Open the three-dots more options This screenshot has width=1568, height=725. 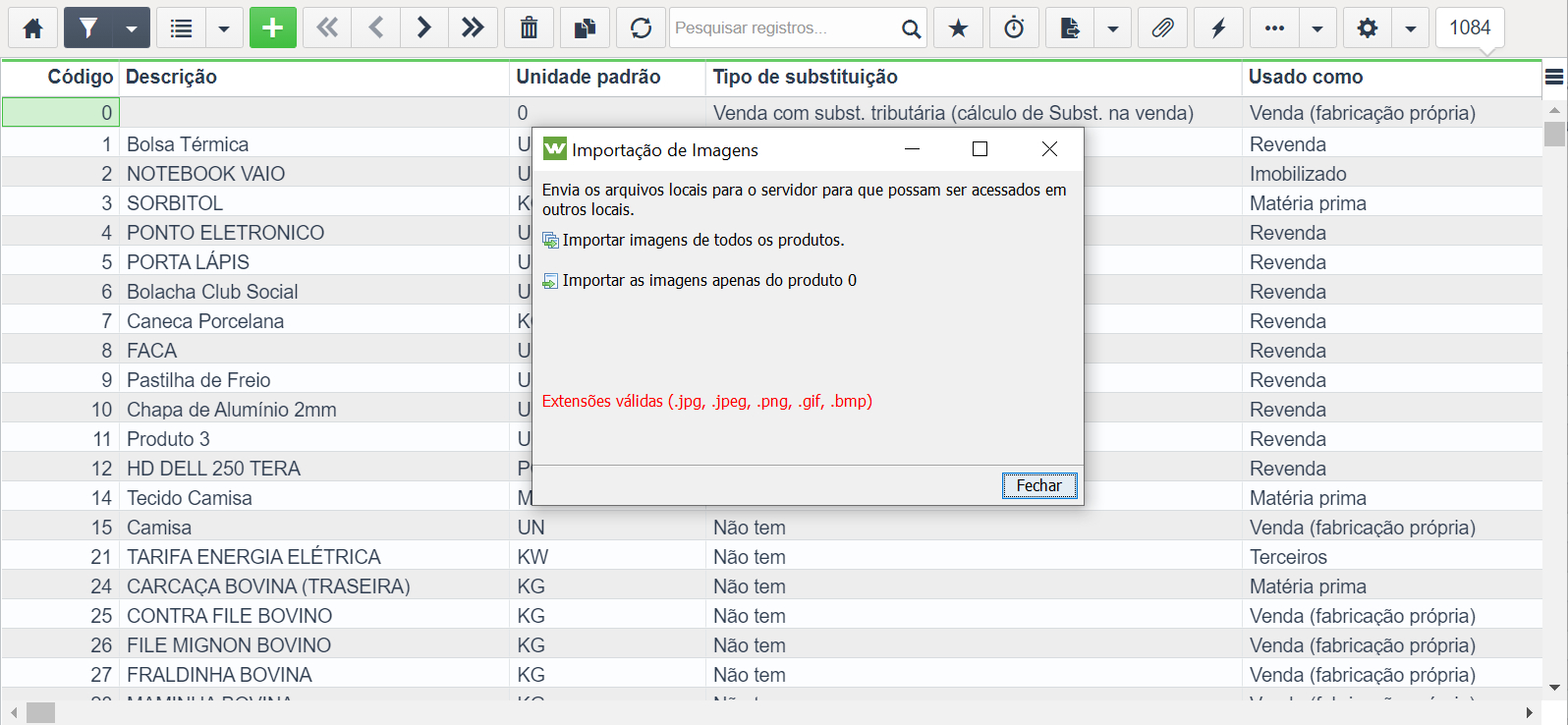(1274, 28)
